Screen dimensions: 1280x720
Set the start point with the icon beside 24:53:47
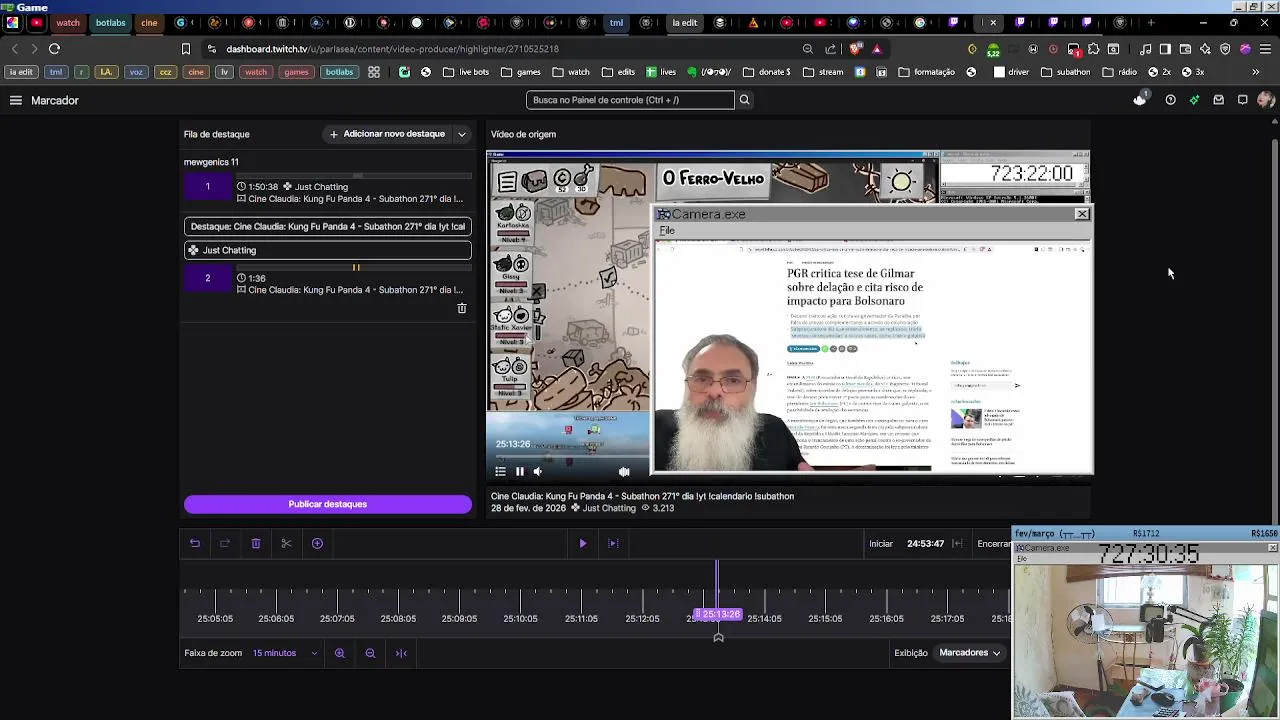click(x=957, y=543)
